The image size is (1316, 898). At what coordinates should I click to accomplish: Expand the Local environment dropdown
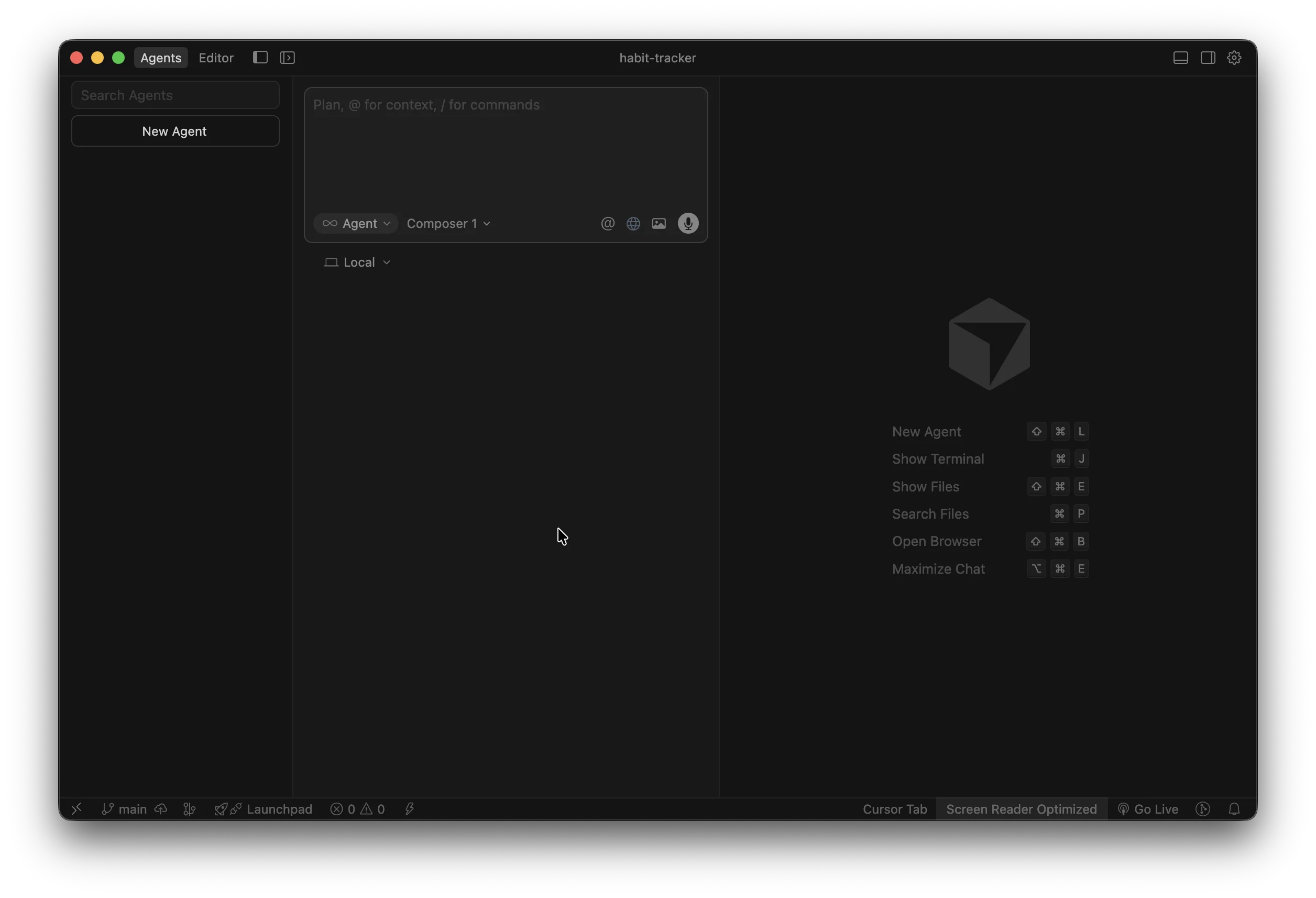357,262
